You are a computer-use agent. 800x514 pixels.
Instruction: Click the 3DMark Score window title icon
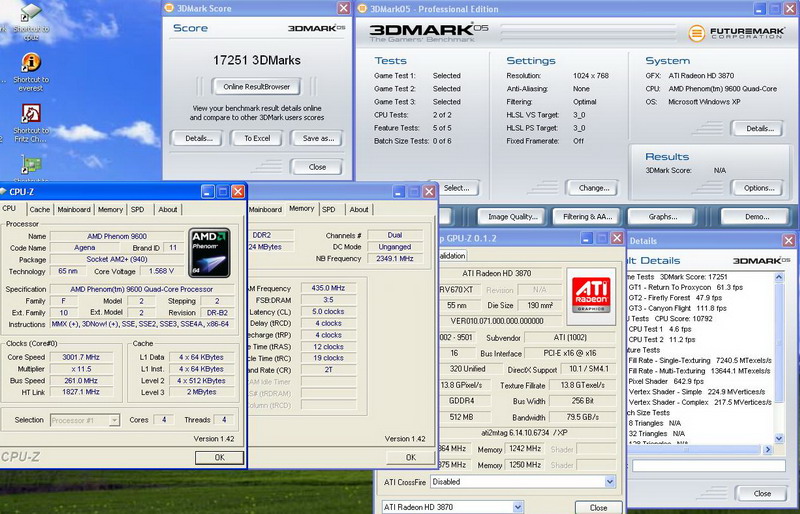click(x=170, y=8)
